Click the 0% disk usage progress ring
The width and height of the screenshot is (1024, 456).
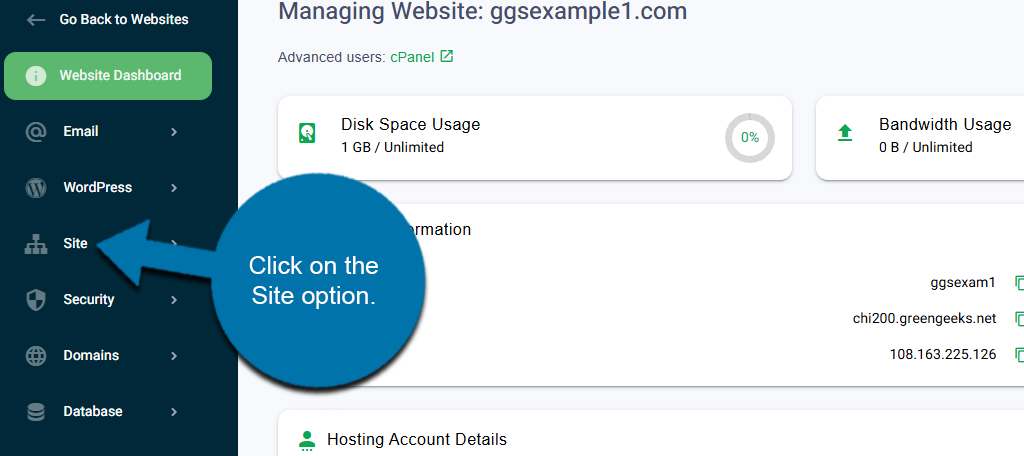pos(749,137)
